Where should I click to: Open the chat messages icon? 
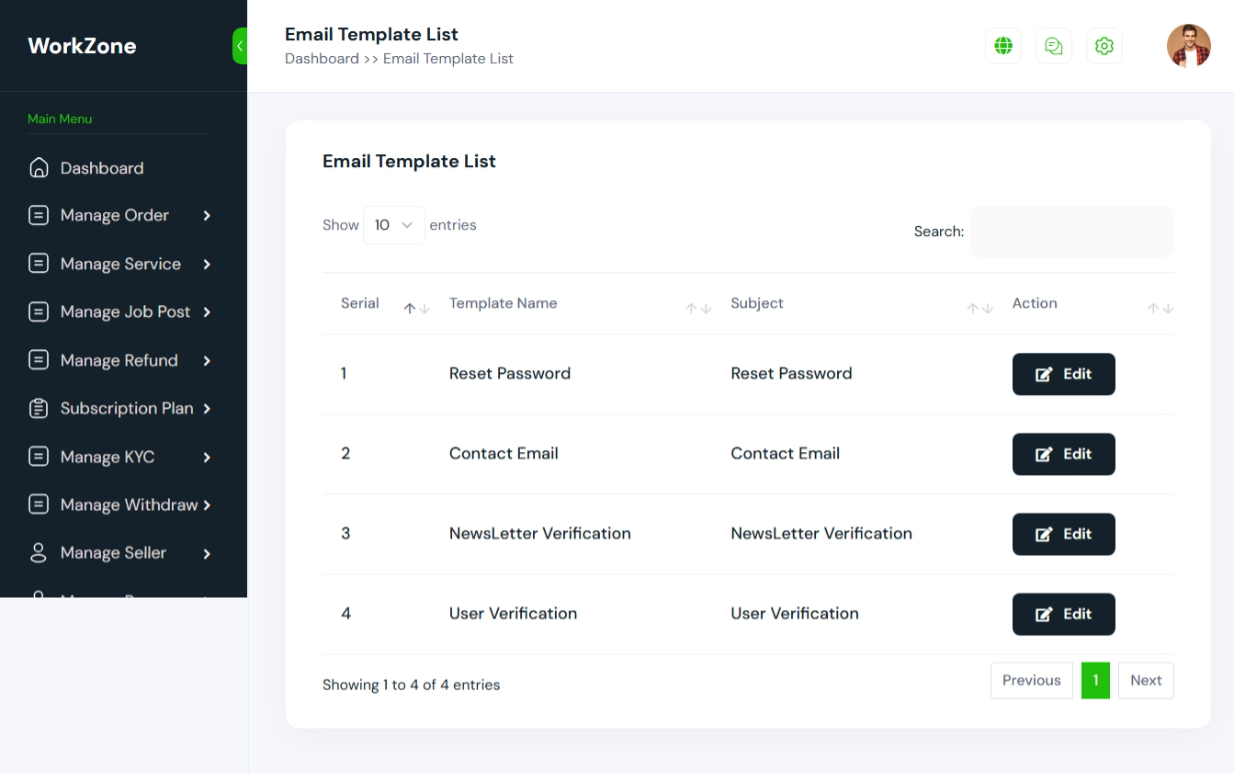pyautogui.click(x=1053, y=46)
